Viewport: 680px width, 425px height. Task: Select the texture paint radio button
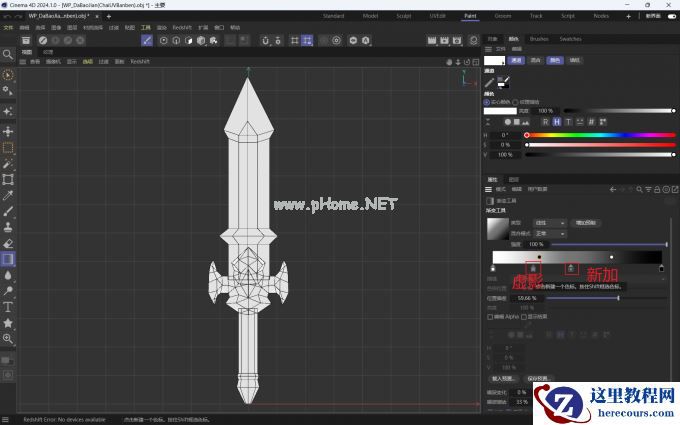[515, 102]
